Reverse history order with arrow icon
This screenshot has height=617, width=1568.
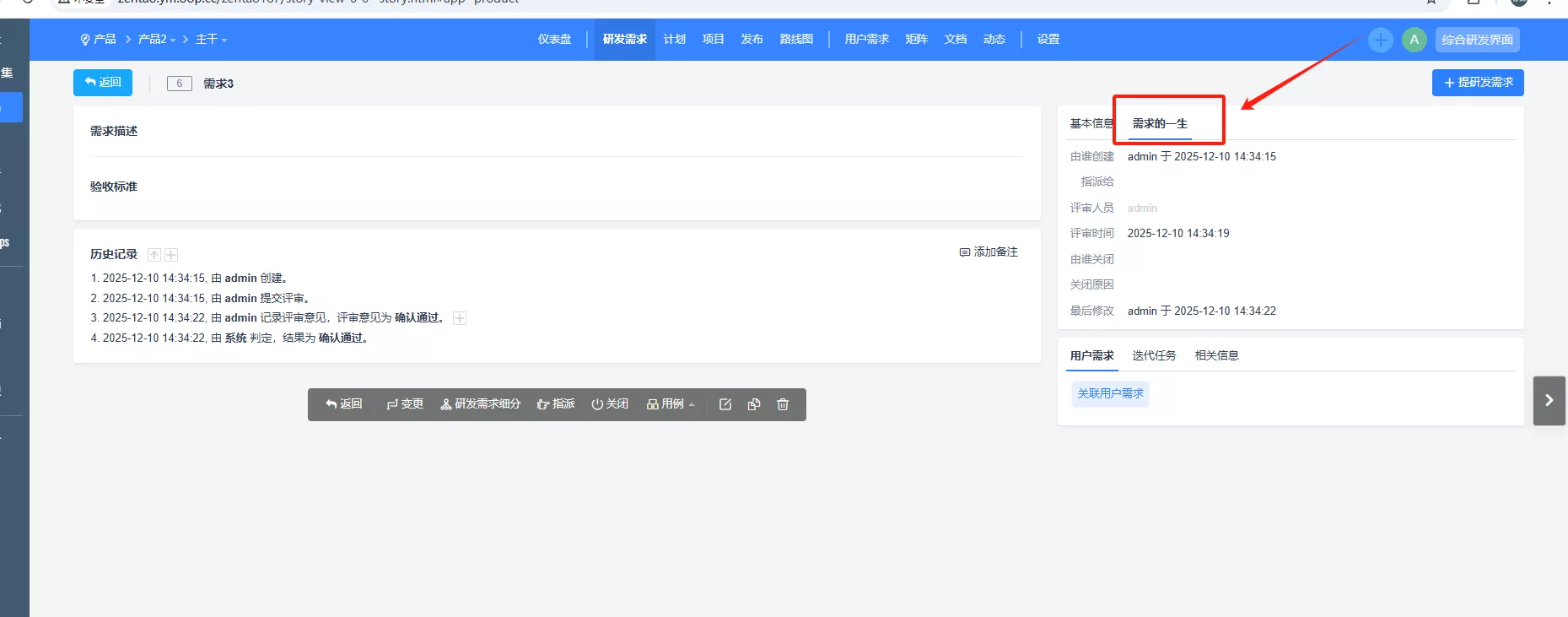pyautogui.click(x=154, y=255)
